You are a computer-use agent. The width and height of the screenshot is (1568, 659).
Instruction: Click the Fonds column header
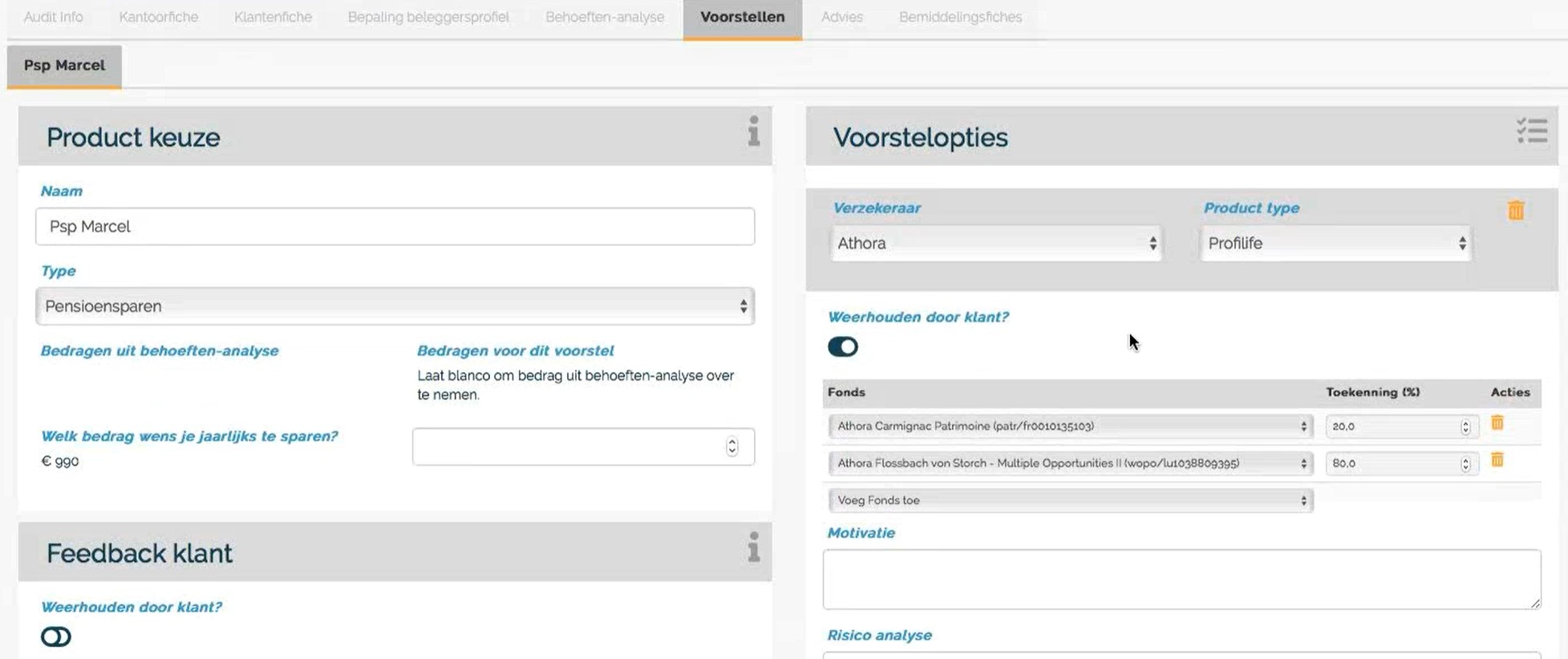[x=846, y=392]
